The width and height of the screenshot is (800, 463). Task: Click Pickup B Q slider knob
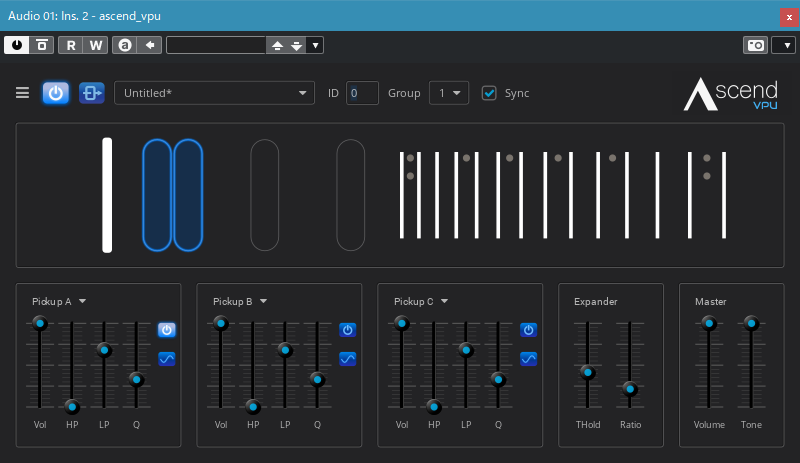317,379
